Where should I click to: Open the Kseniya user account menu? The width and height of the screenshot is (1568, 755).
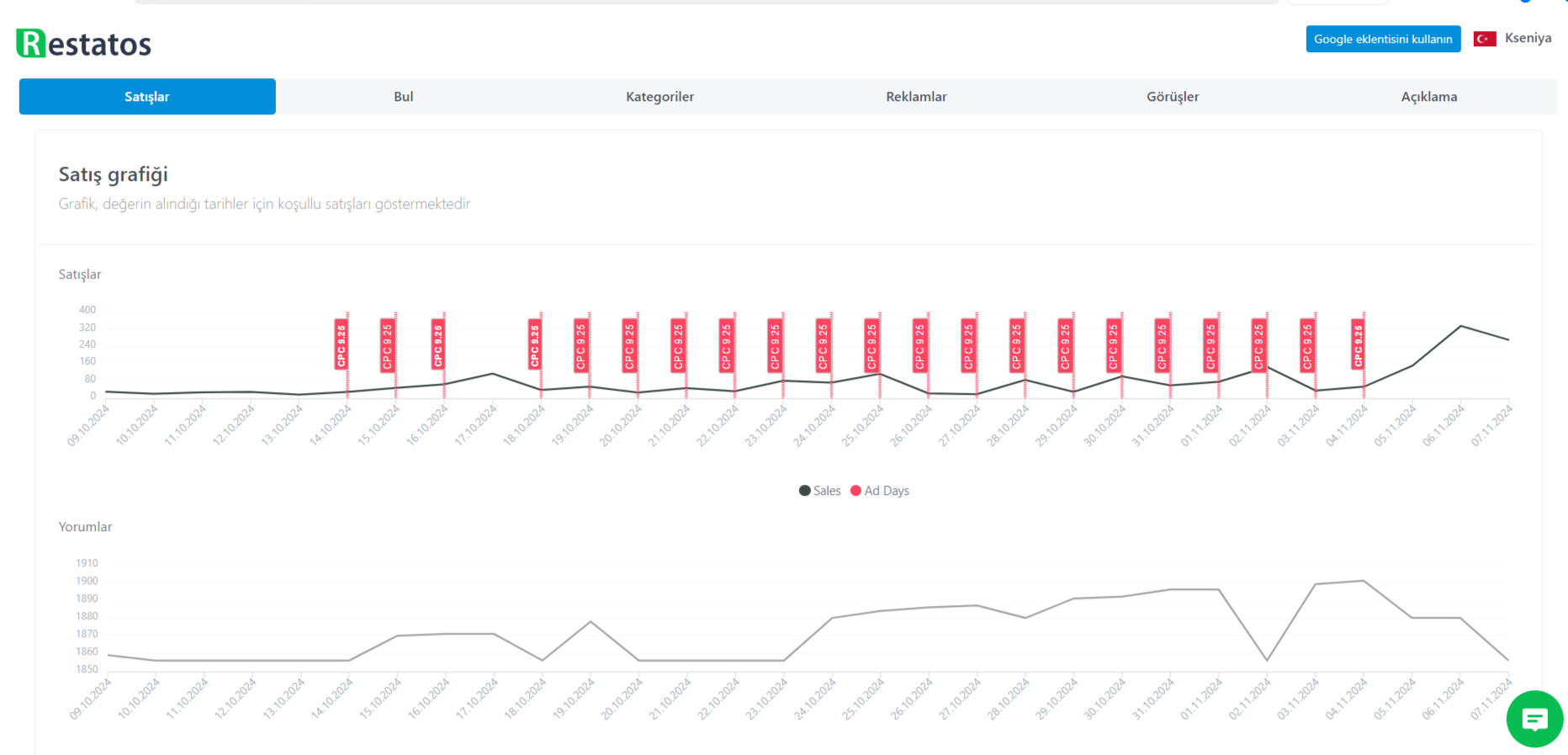tap(1528, 38)
